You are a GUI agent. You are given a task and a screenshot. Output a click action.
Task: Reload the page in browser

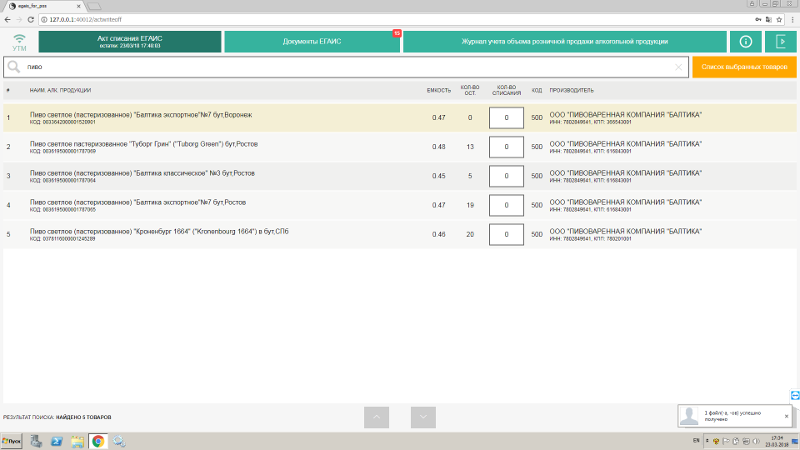coord(31,19)
